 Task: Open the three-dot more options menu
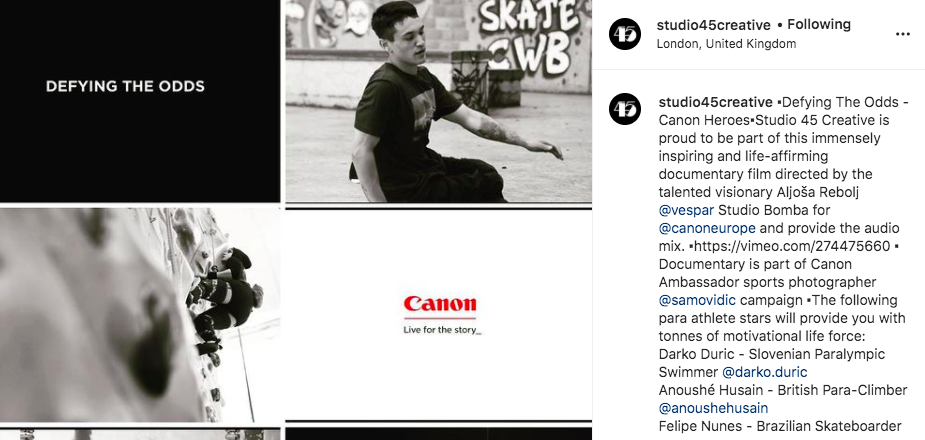(x=903, y=34)
